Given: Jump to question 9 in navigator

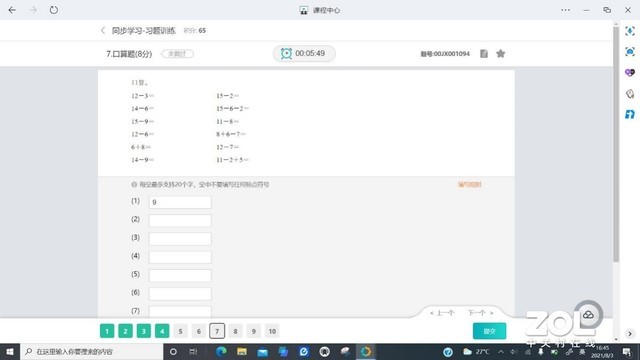Looking at the screenshot, I should [254, 331].
